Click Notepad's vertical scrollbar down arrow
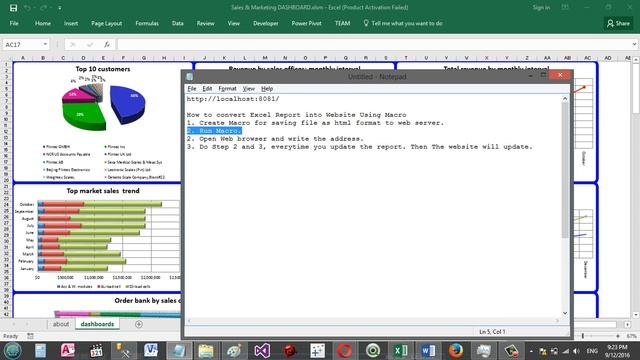 pyautogui.click(x=565, y=313)
